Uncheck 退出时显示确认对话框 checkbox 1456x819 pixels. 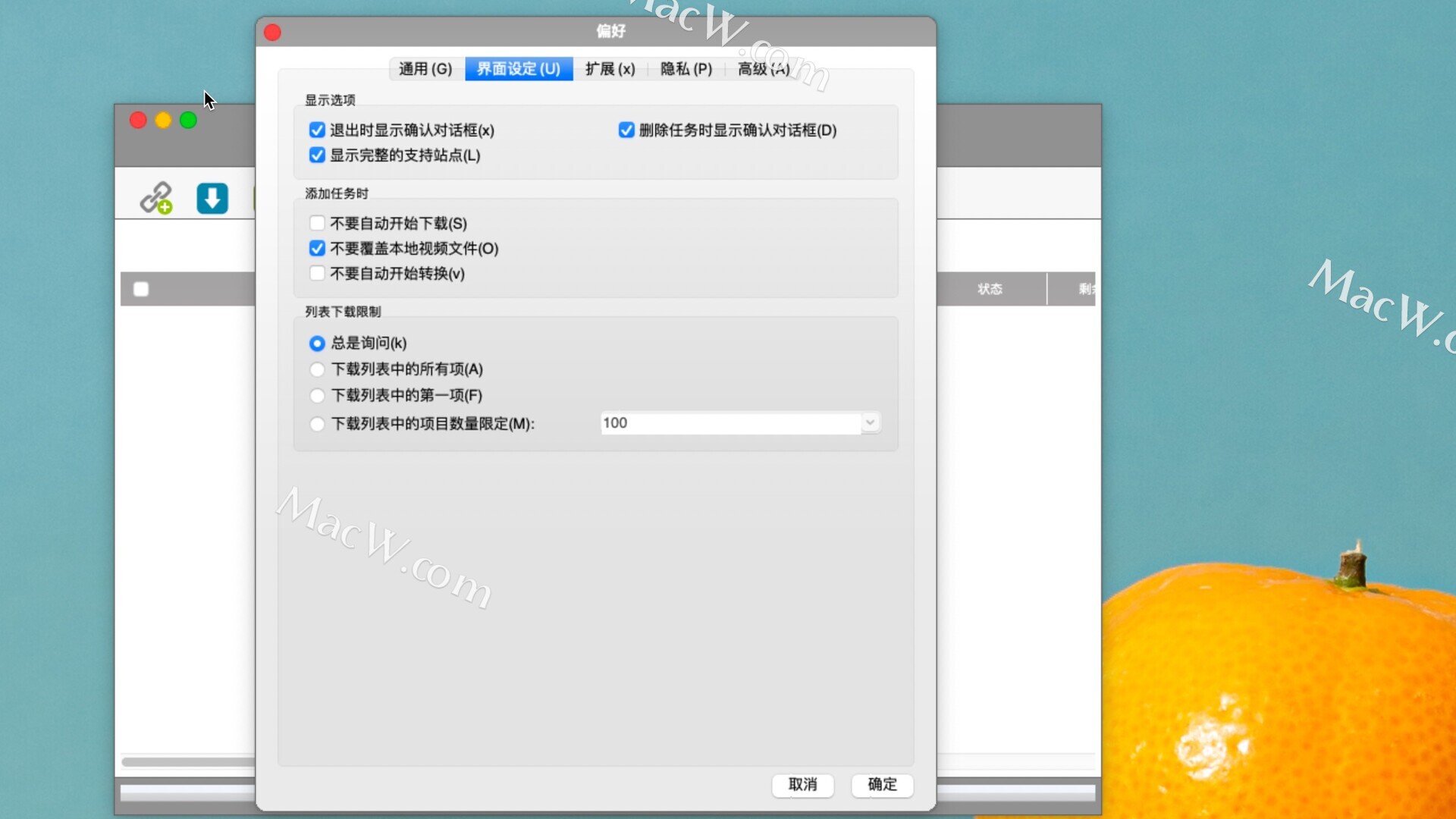(317, 130)
